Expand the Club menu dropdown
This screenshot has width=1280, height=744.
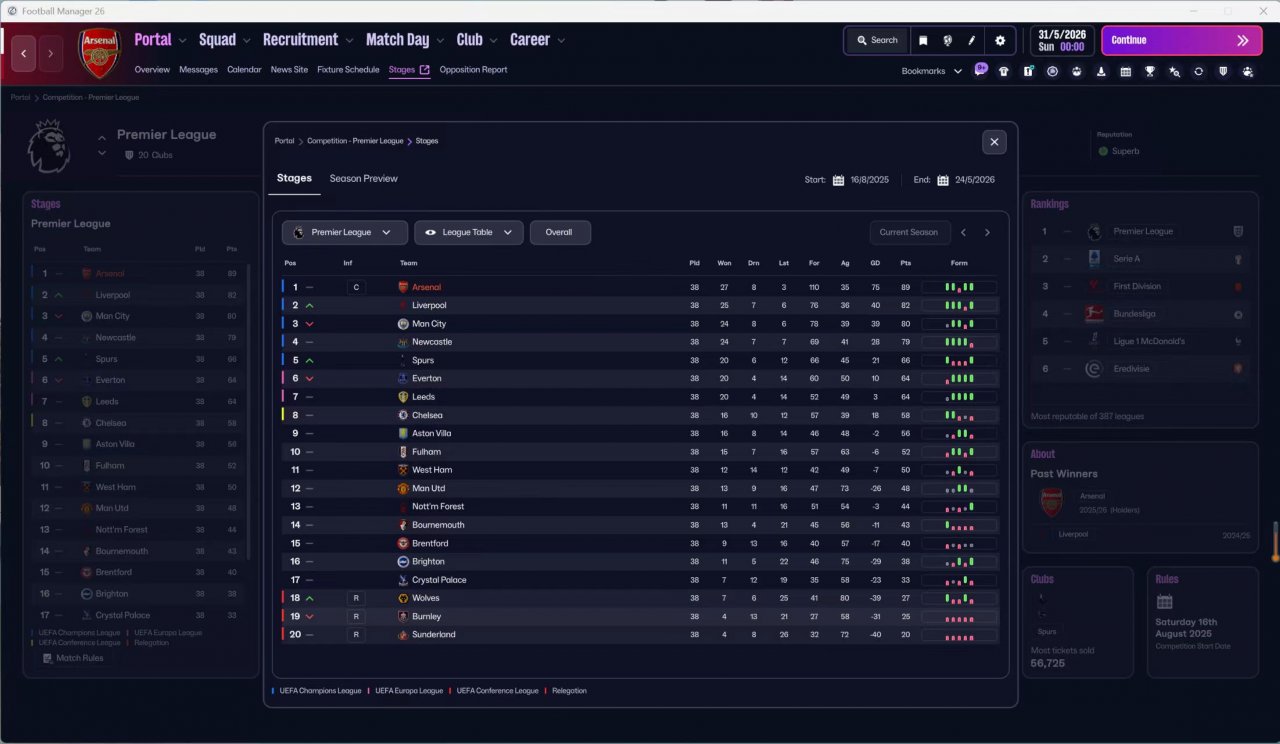click(493, 41)
